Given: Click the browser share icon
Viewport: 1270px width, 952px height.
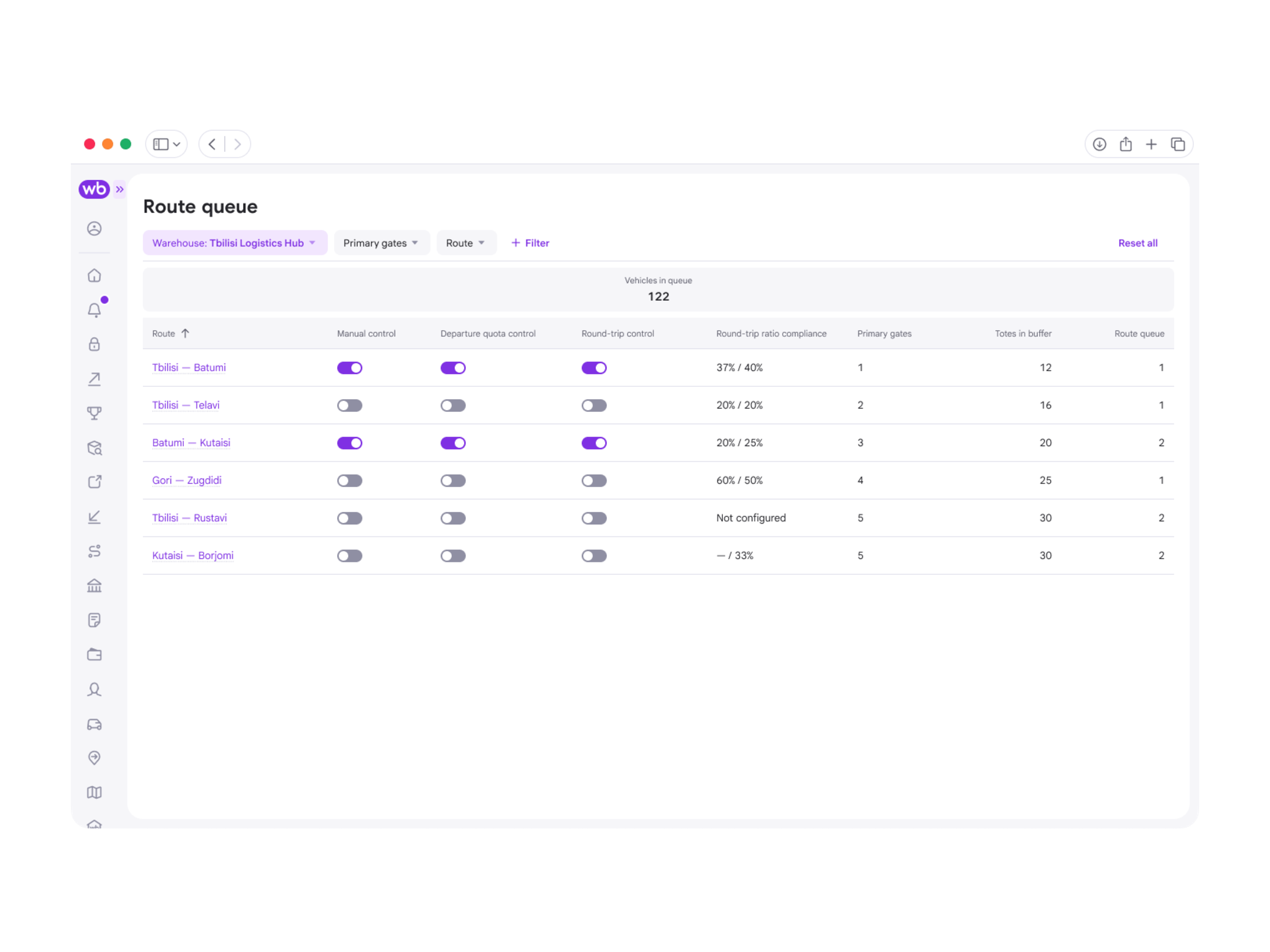Looking at the screenshot, I should pyautogui.click(x=1125, y=145).
